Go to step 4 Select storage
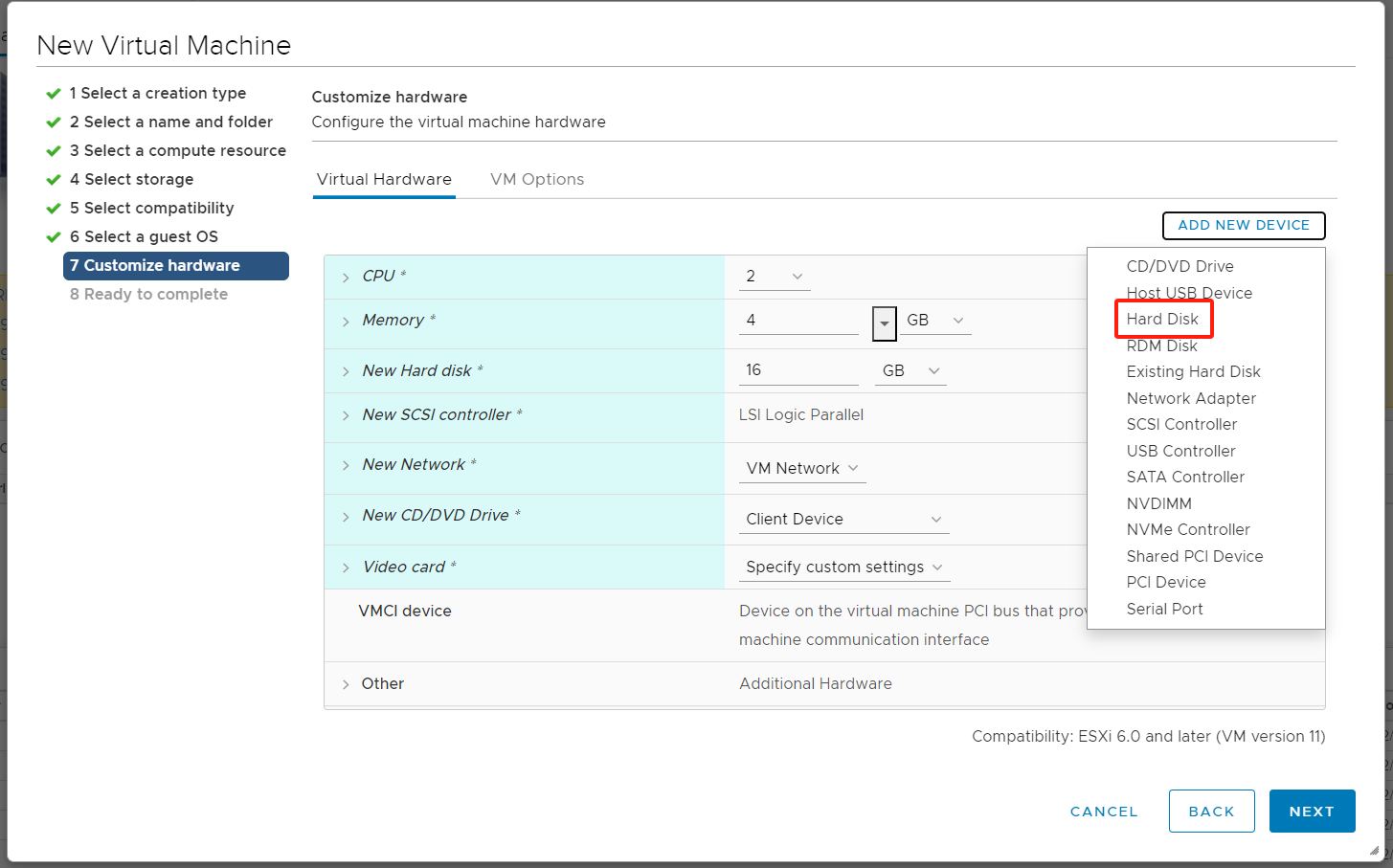Viewport: 1393px width, 868px height. pyautogui.click(x=138, y=180)
